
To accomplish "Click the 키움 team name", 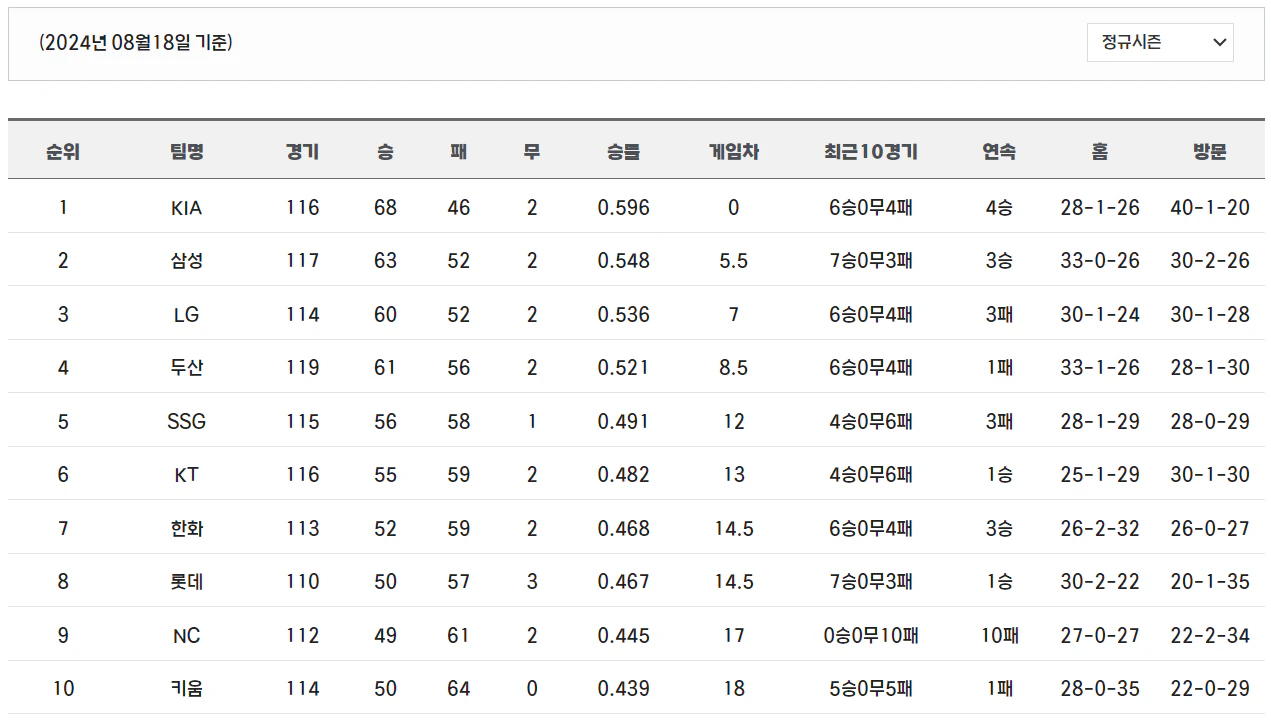I will [x=188, y=688].
